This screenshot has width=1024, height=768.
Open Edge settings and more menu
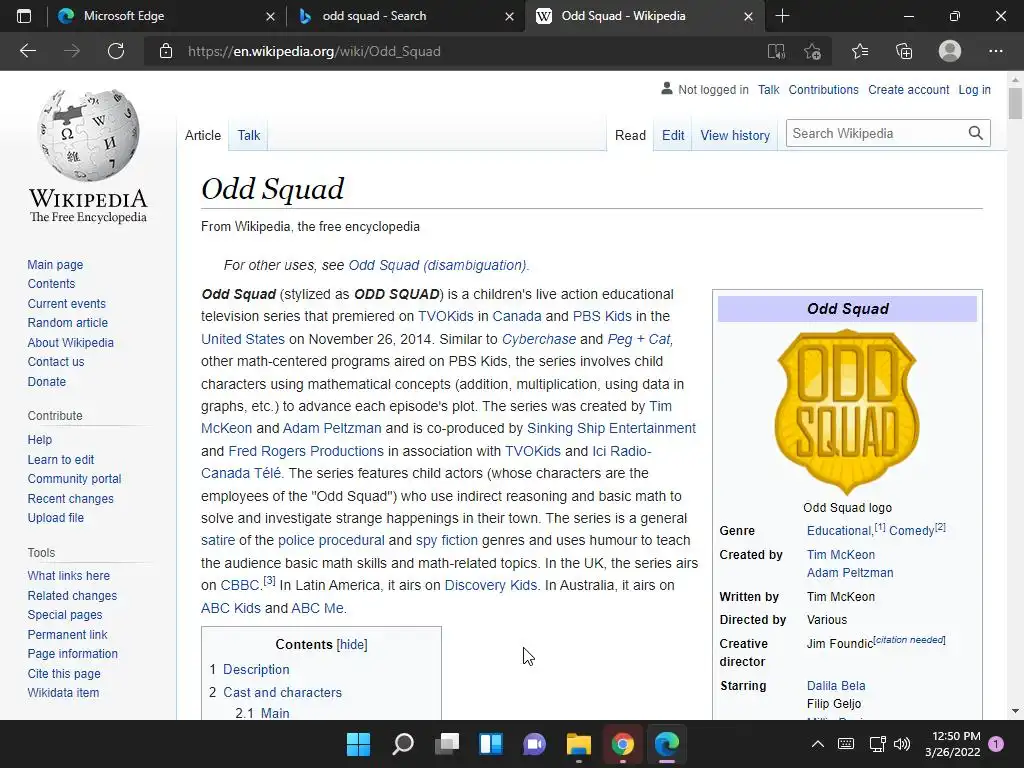(995, 51)
